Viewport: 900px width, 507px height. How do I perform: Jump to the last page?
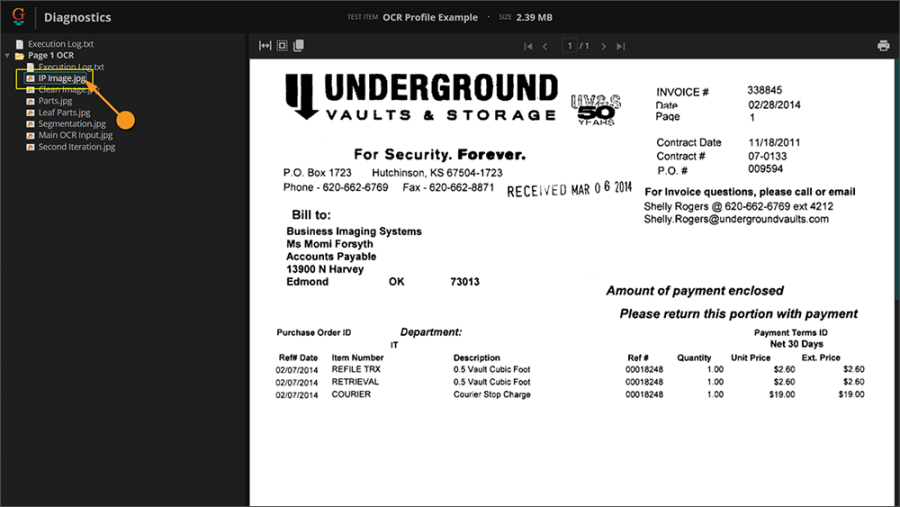point(620,47)
